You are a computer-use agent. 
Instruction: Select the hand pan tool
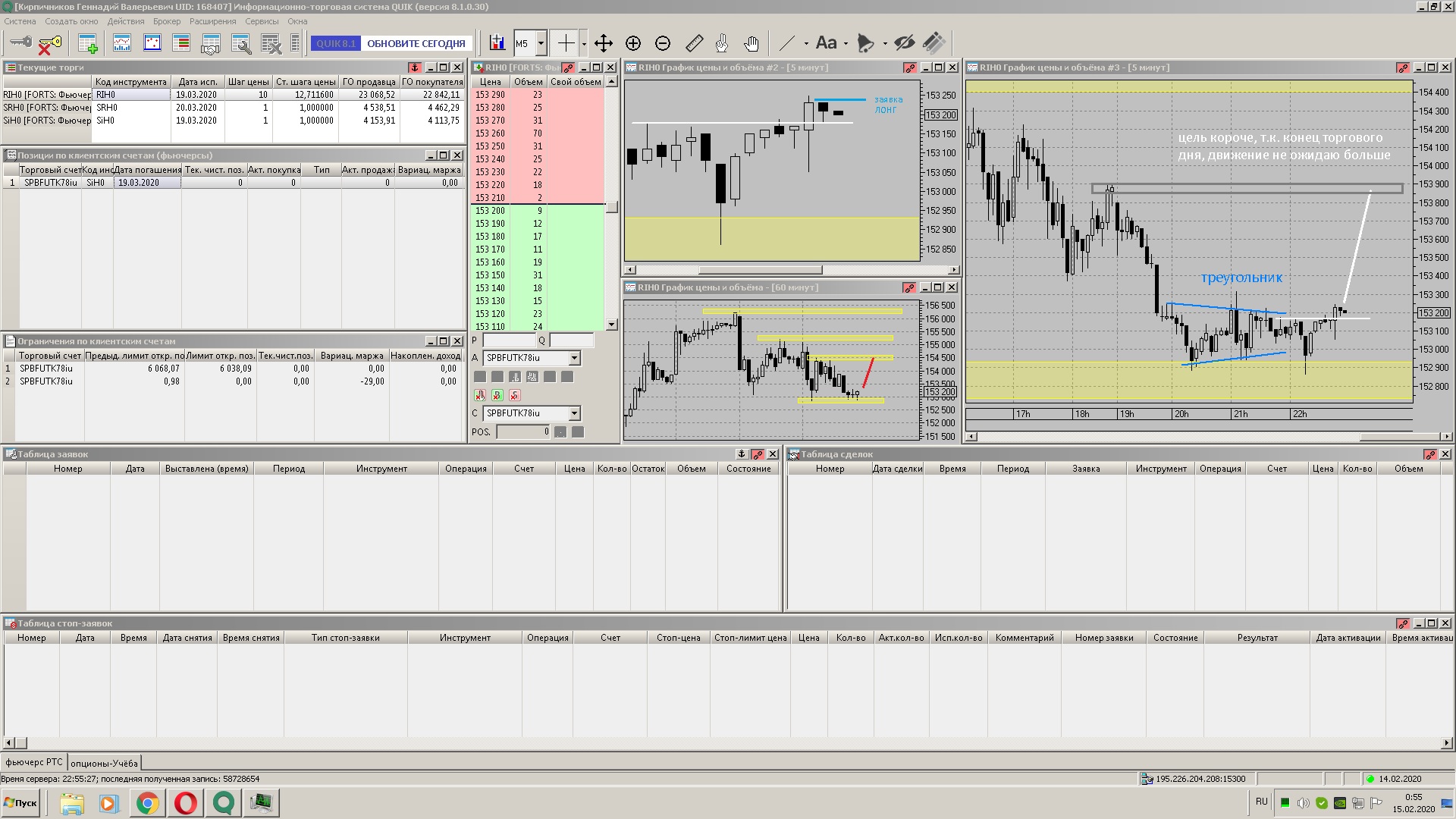click(x=751, y=43)
